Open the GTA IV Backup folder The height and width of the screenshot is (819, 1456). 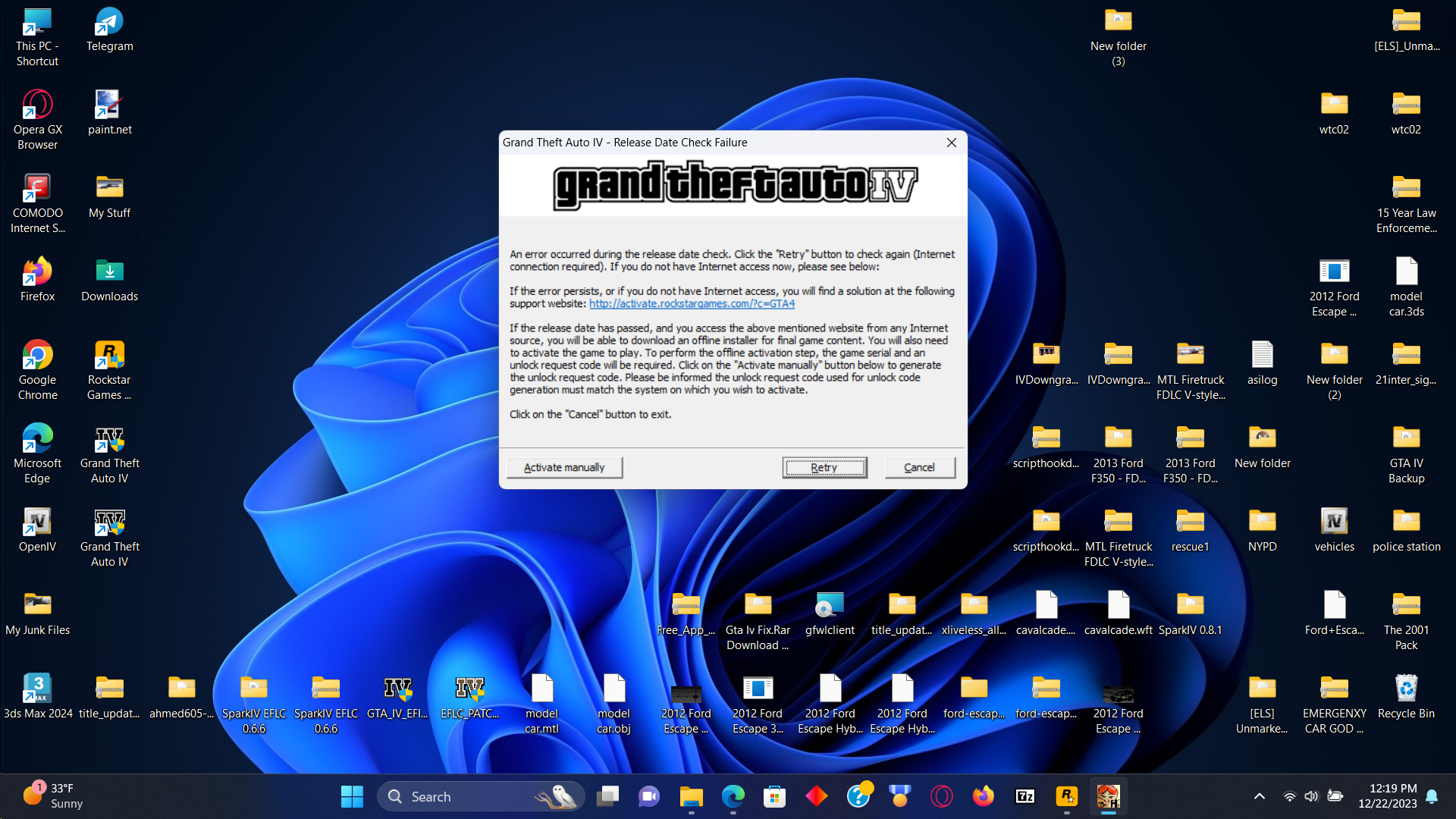click(1406, 438)
